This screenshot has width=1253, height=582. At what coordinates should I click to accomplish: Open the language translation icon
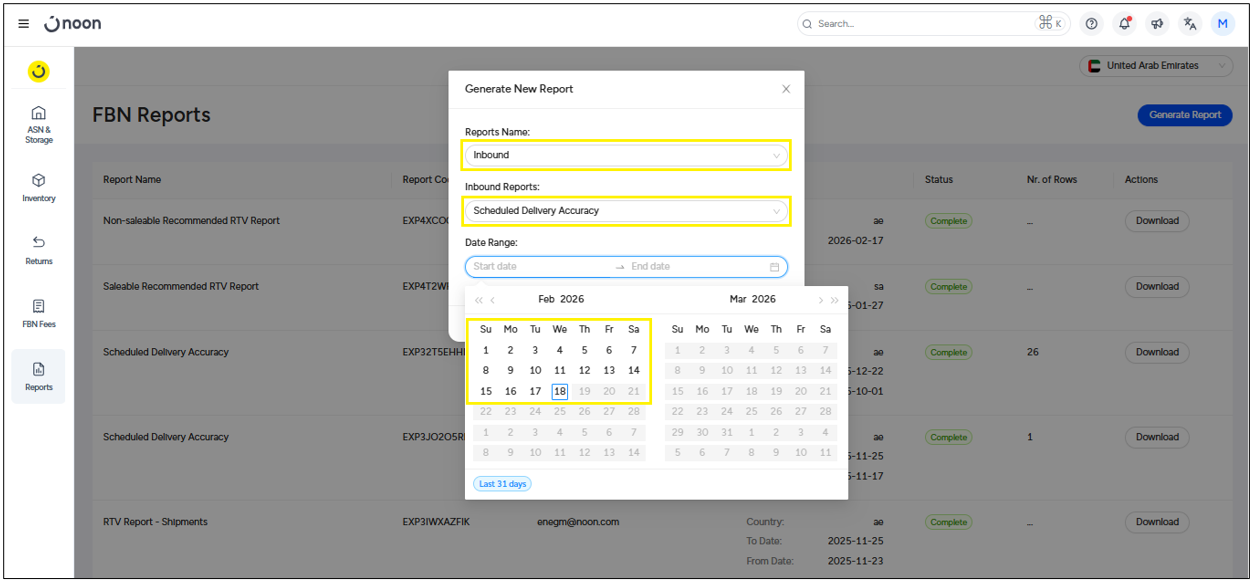[1189, 24]
